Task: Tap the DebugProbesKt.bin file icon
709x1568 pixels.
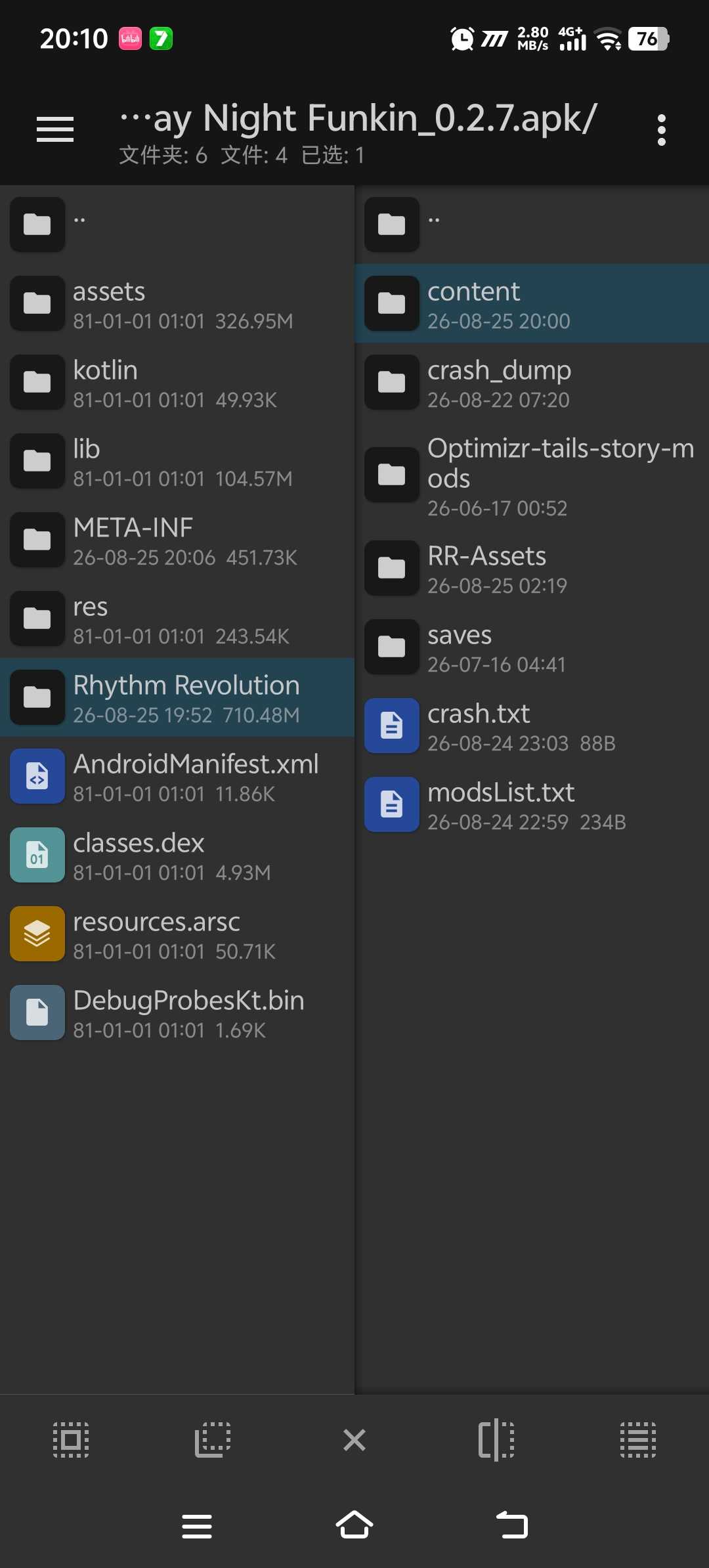Action: pos(37,1013)
